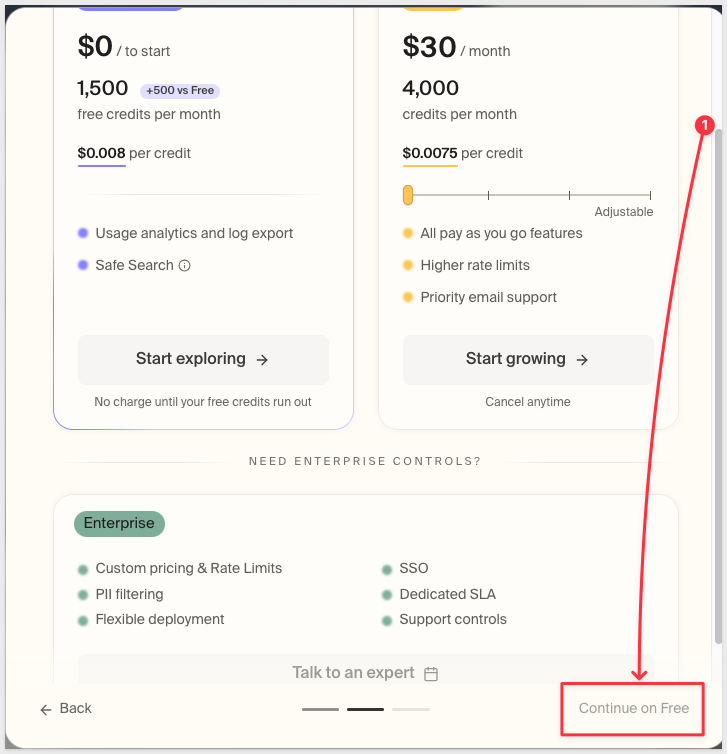Viewport: 727px width, 754px height.
Task: Click the left arrow icon next to Back
Action: (x=46, y=710)
